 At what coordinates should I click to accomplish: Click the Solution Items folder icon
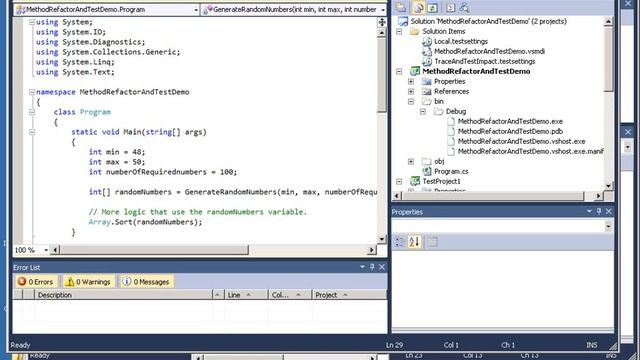click(x=415, y=31)
